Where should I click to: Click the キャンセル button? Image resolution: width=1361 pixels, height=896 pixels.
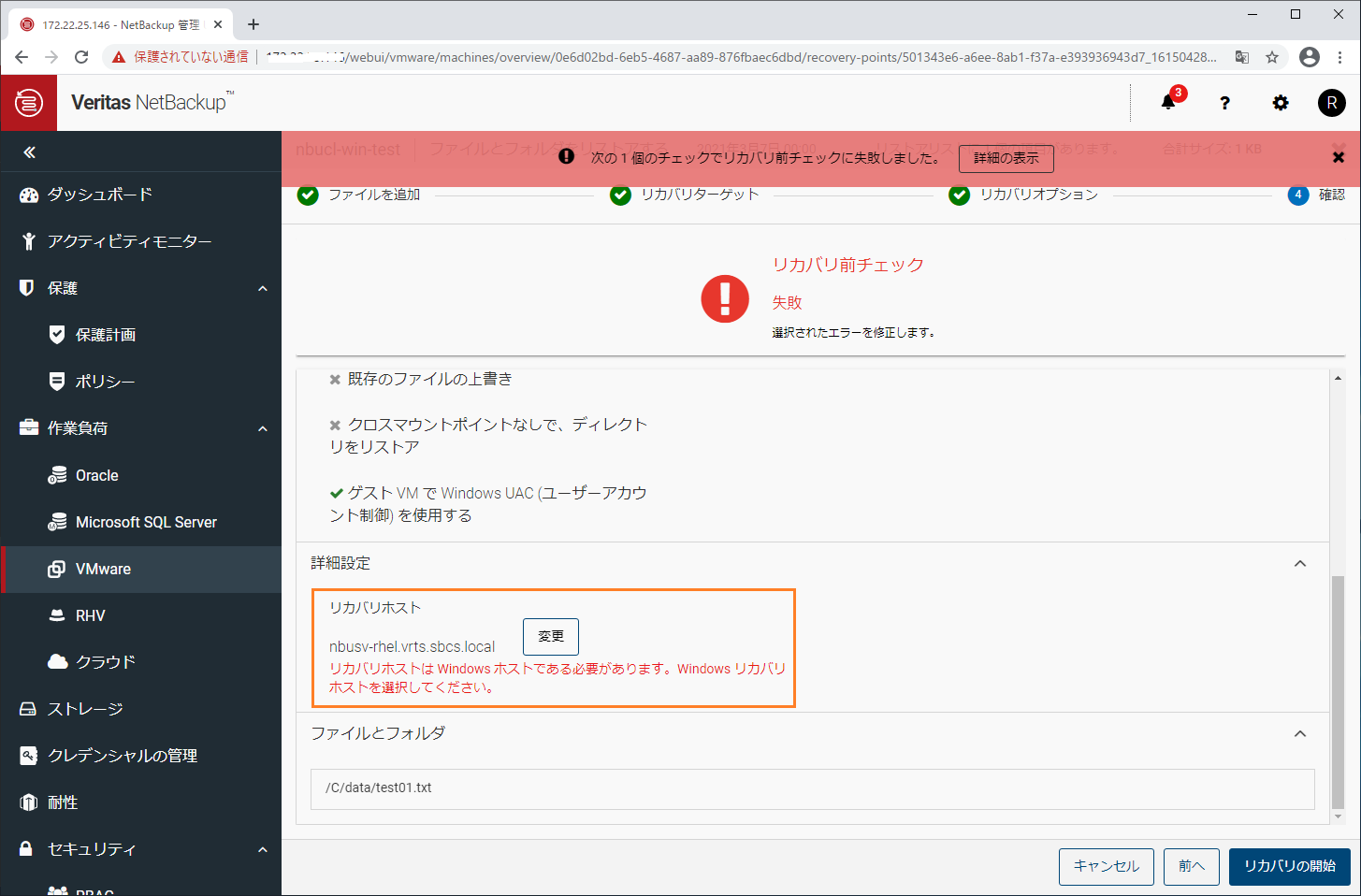pyautogui.click(x=1107, y=866)
